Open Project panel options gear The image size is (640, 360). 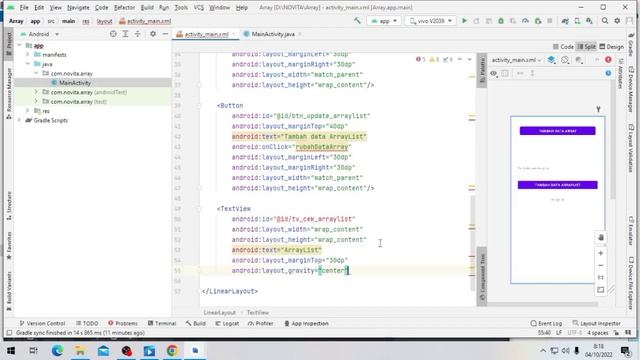[x=153, y=34]
